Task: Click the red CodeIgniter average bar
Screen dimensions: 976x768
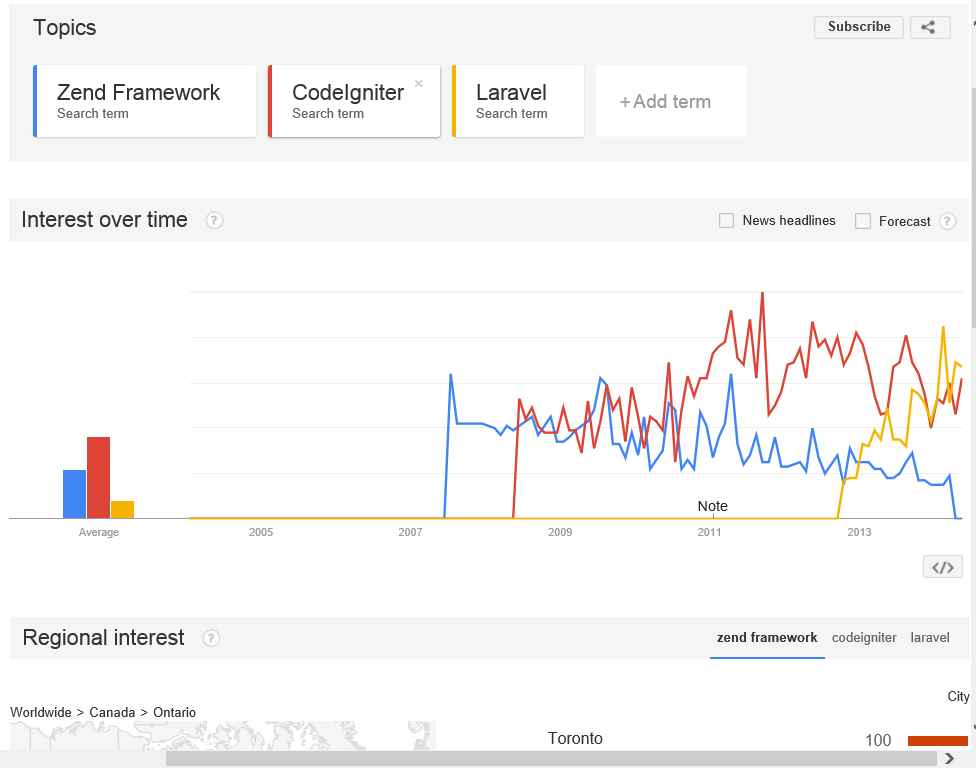Action: [x=98, y=477]
